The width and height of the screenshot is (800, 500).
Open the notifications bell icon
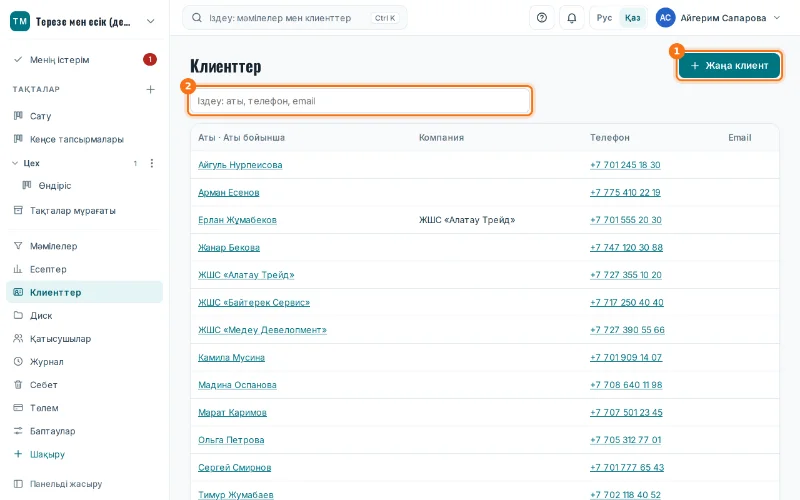point(571,18)
